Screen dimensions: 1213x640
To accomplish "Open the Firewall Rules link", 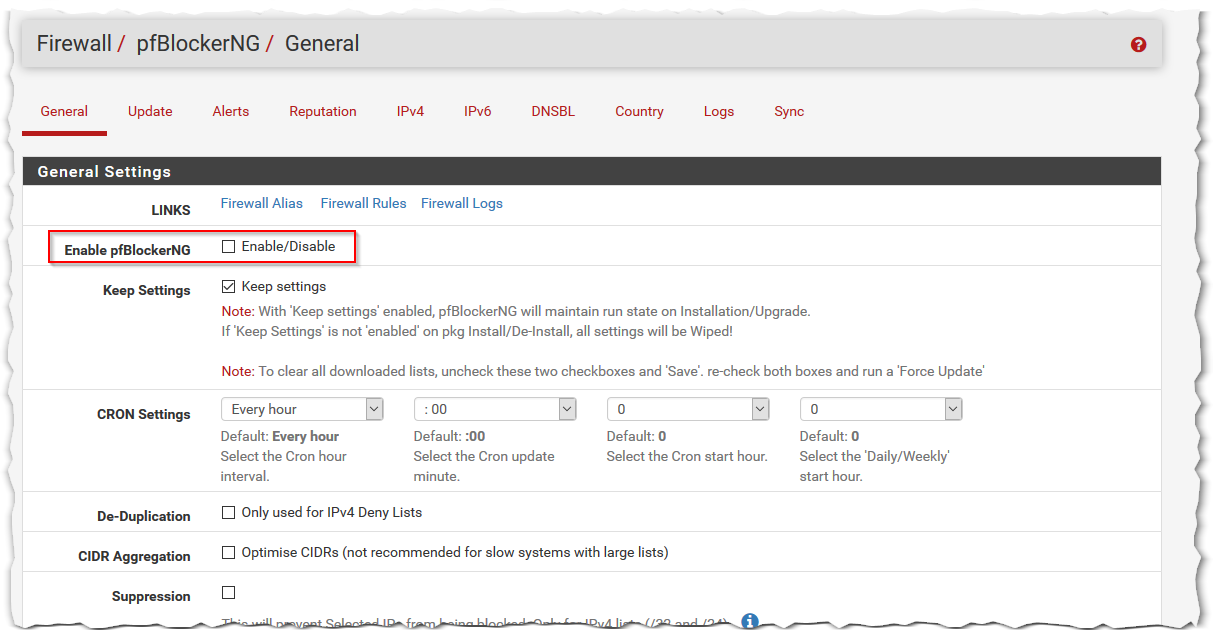I will click(363, 203).
